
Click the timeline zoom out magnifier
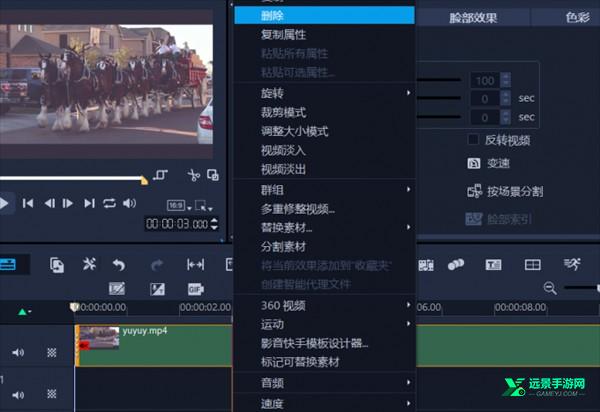click(x=550, y=288)
